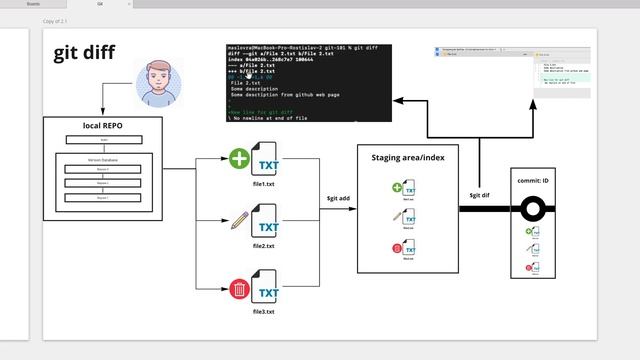
Task: Close the Git tab
Action: pos(129,4)
